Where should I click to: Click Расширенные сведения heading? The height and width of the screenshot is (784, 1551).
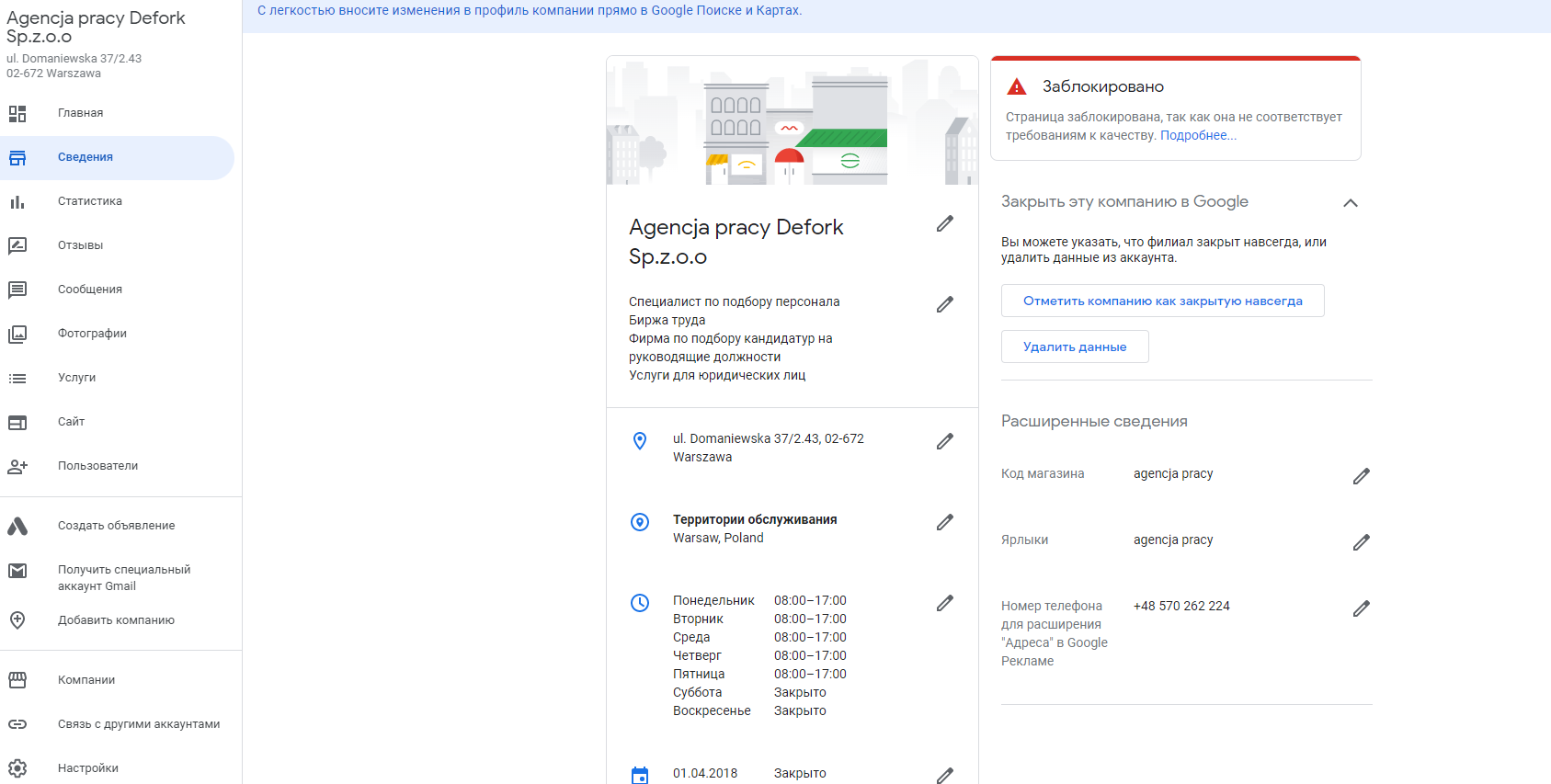(x=1094, y=421)
